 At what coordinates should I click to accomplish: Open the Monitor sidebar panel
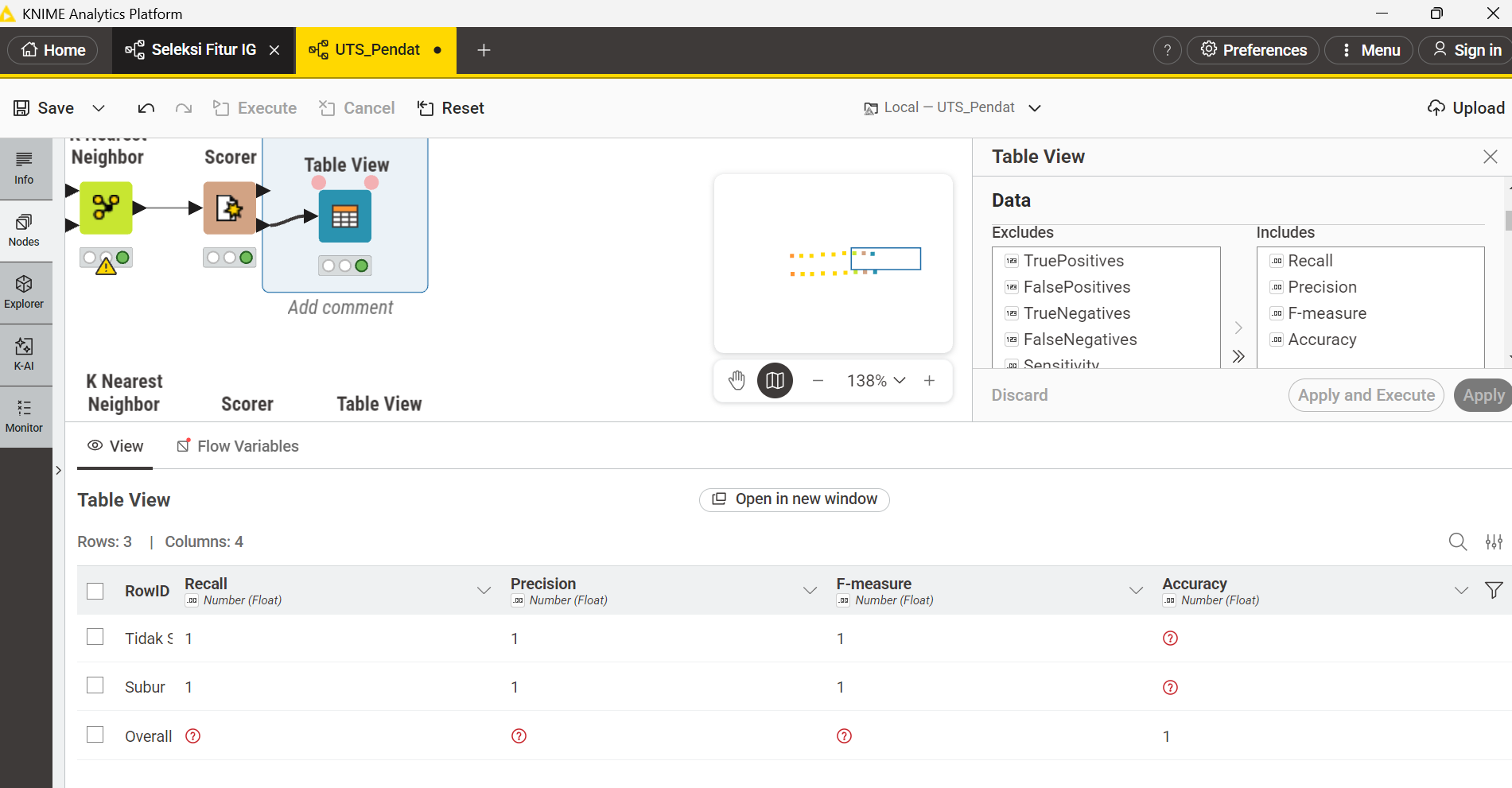[24, 417]
